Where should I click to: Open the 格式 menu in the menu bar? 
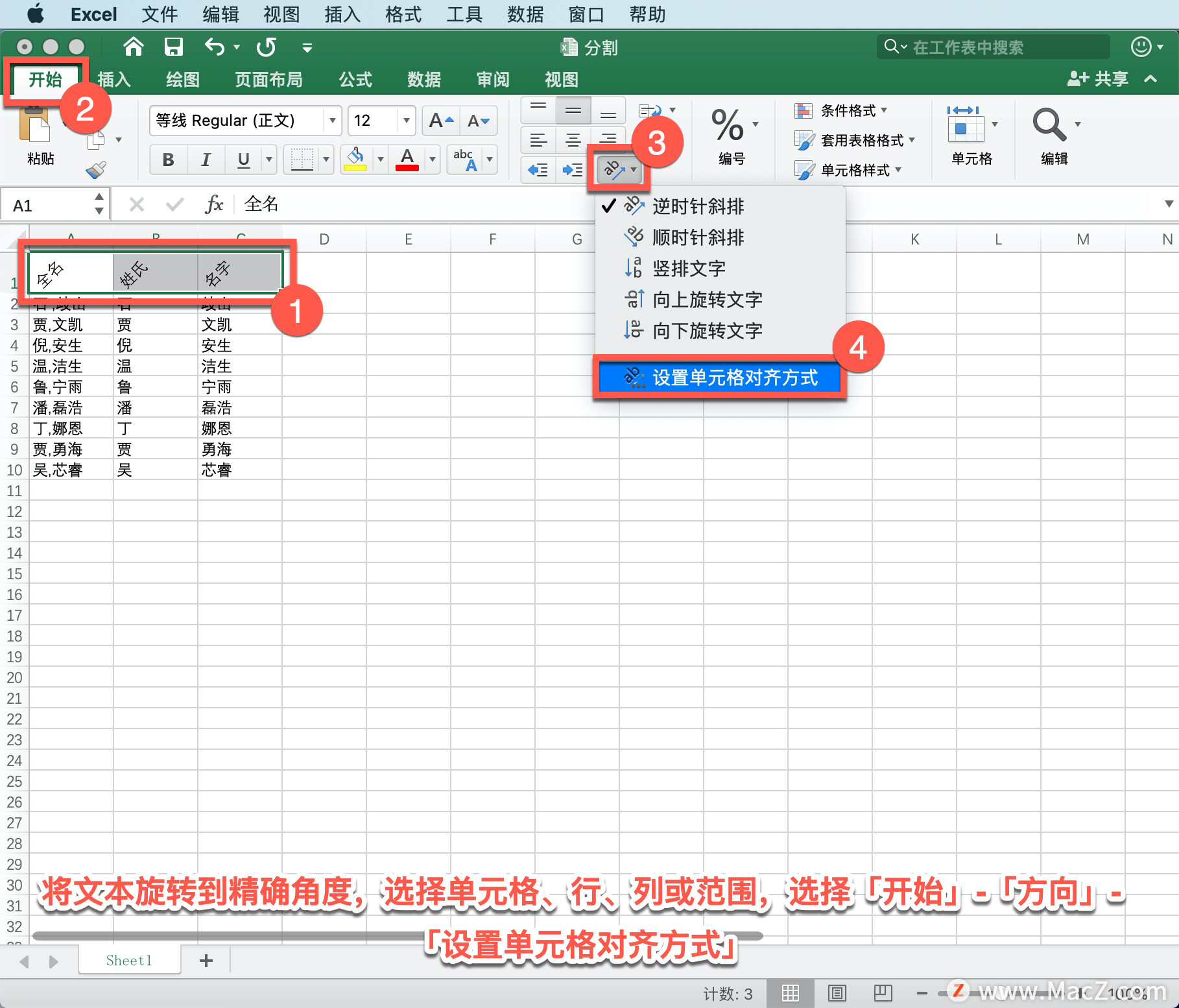pyautogui.click(x=403, y=14)
